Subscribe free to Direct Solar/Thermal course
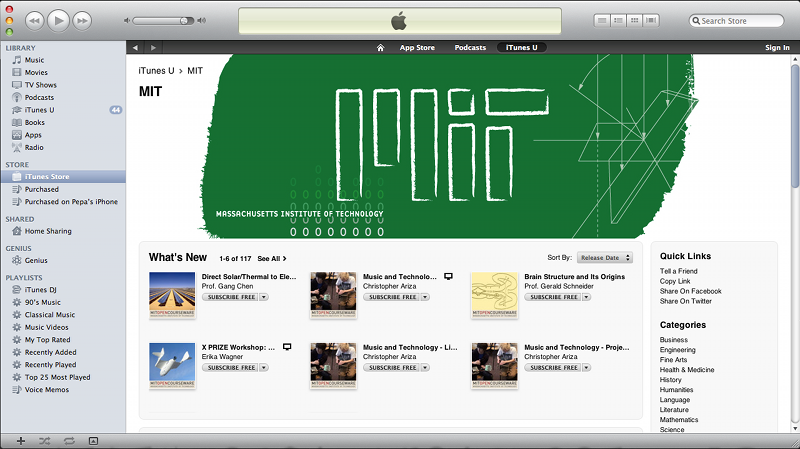Viewport: 800px width, 449px height. coord(231,297)
